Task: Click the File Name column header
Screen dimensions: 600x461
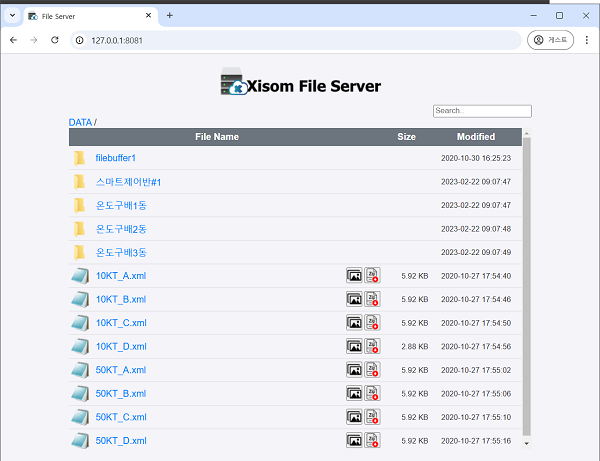Action: coord(217,137)
